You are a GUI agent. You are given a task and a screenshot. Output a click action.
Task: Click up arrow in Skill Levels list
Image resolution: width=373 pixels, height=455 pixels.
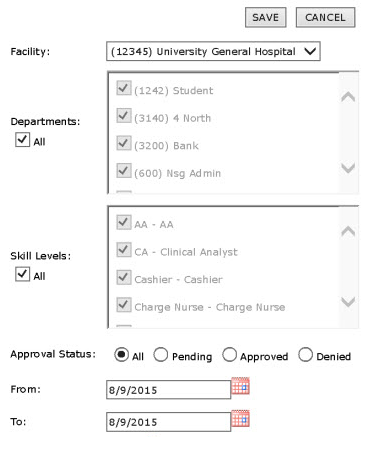point(348,231)
